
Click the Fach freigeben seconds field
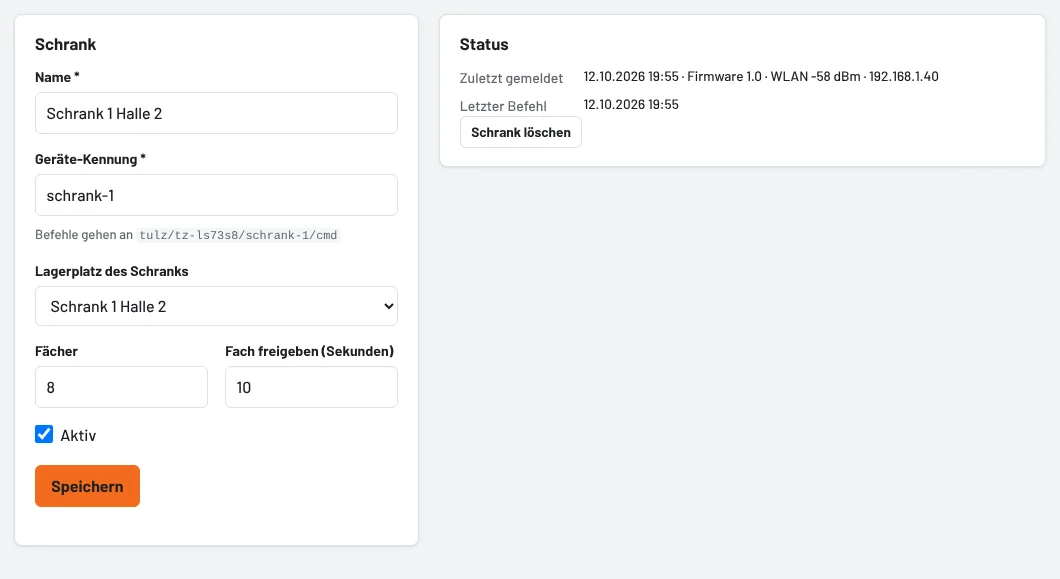tap(311, 387)
